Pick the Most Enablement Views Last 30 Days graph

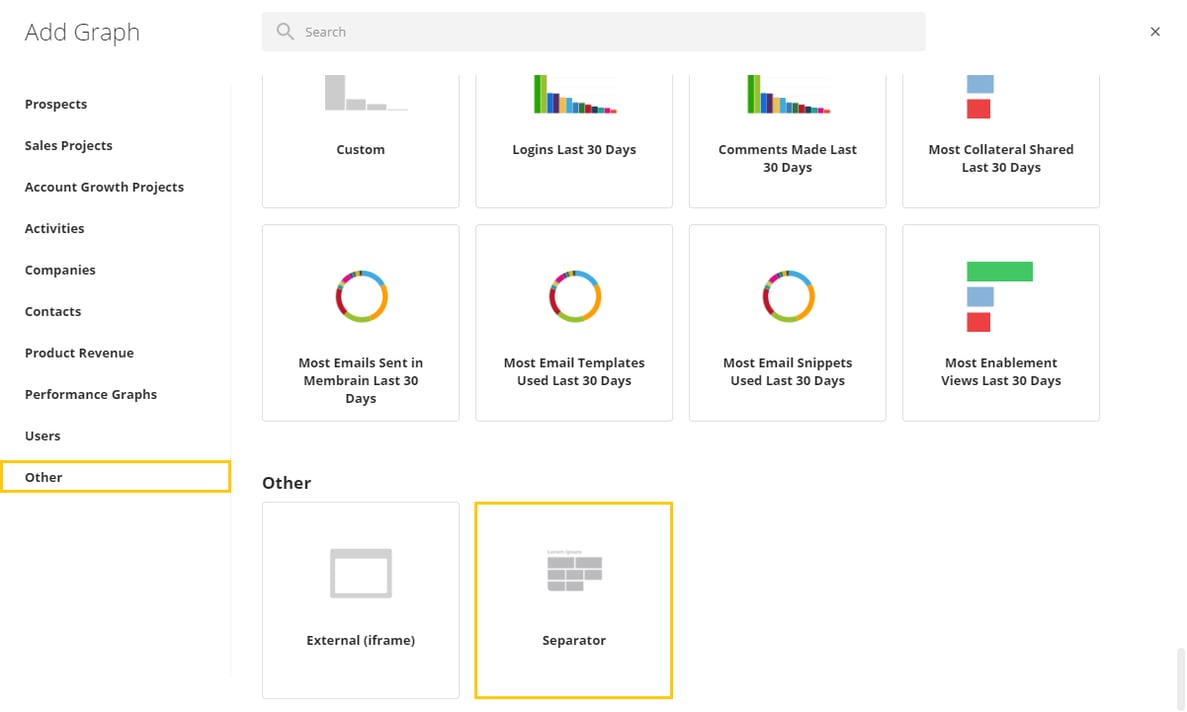tap(1000, 320)
